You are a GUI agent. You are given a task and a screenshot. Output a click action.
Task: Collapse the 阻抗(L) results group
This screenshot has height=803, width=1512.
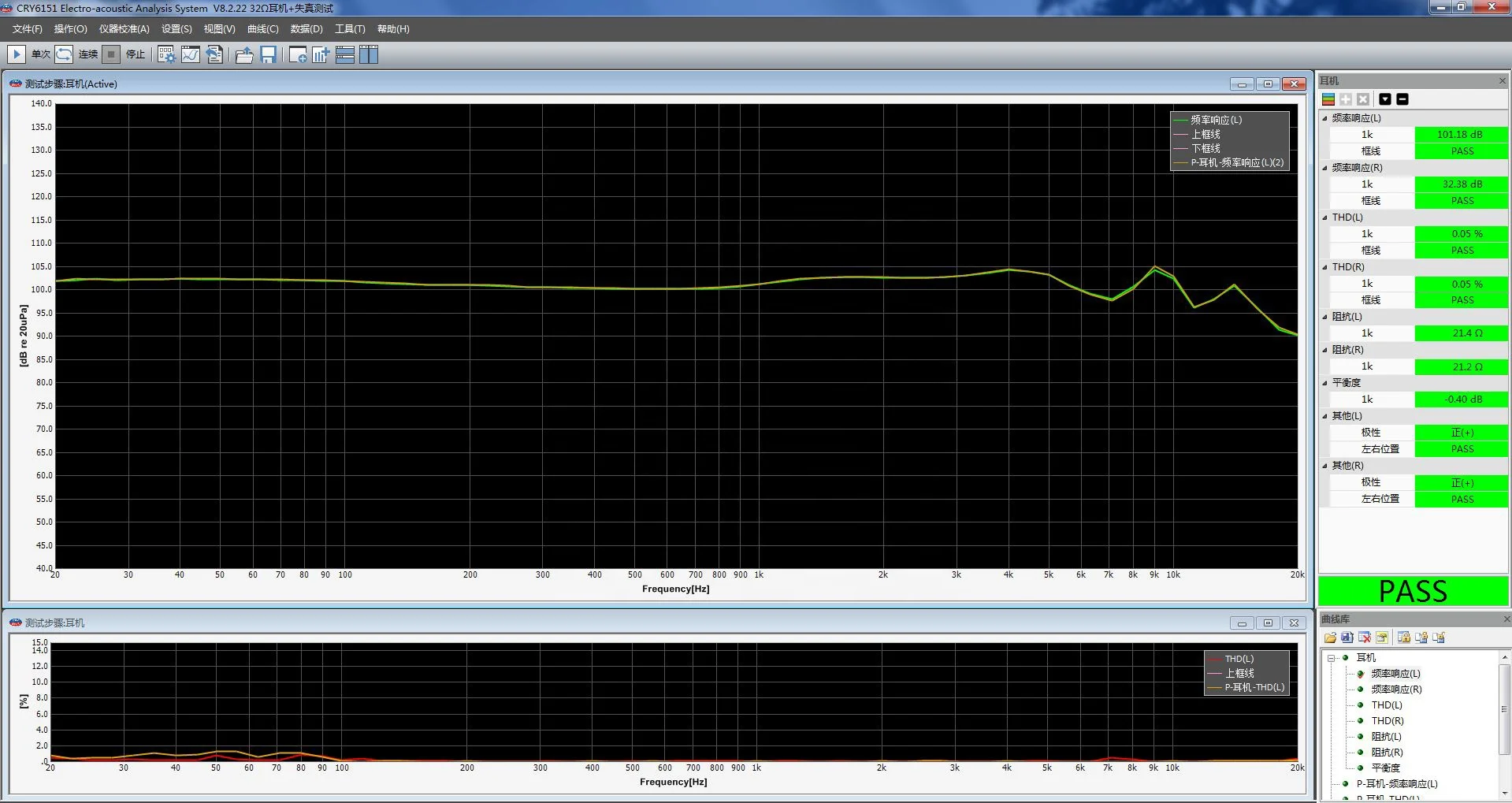tap(1324, 317)
